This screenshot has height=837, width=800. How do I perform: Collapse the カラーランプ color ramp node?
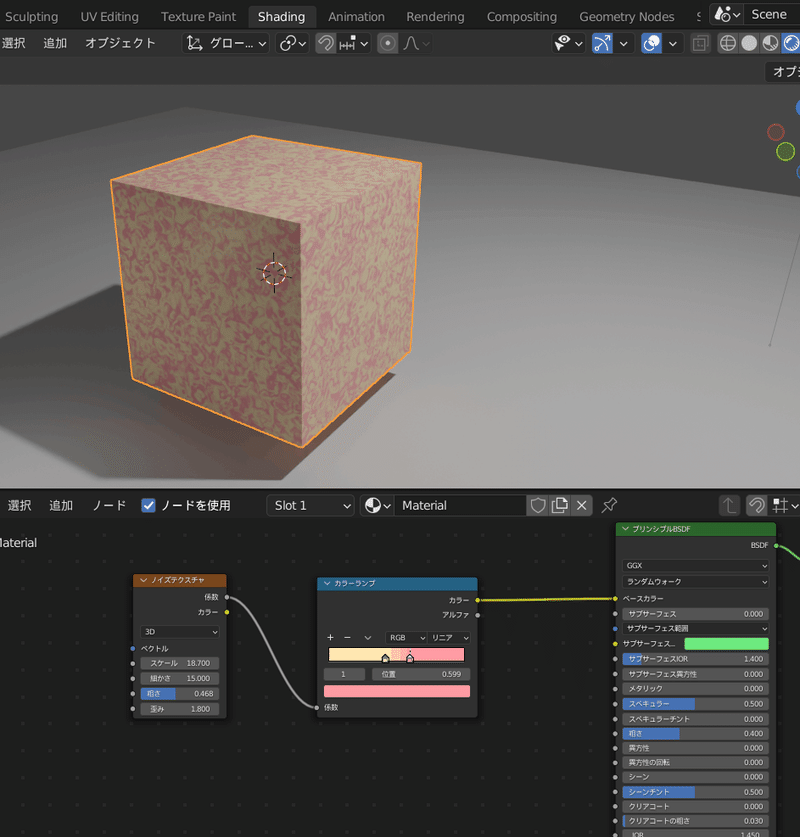327,583
